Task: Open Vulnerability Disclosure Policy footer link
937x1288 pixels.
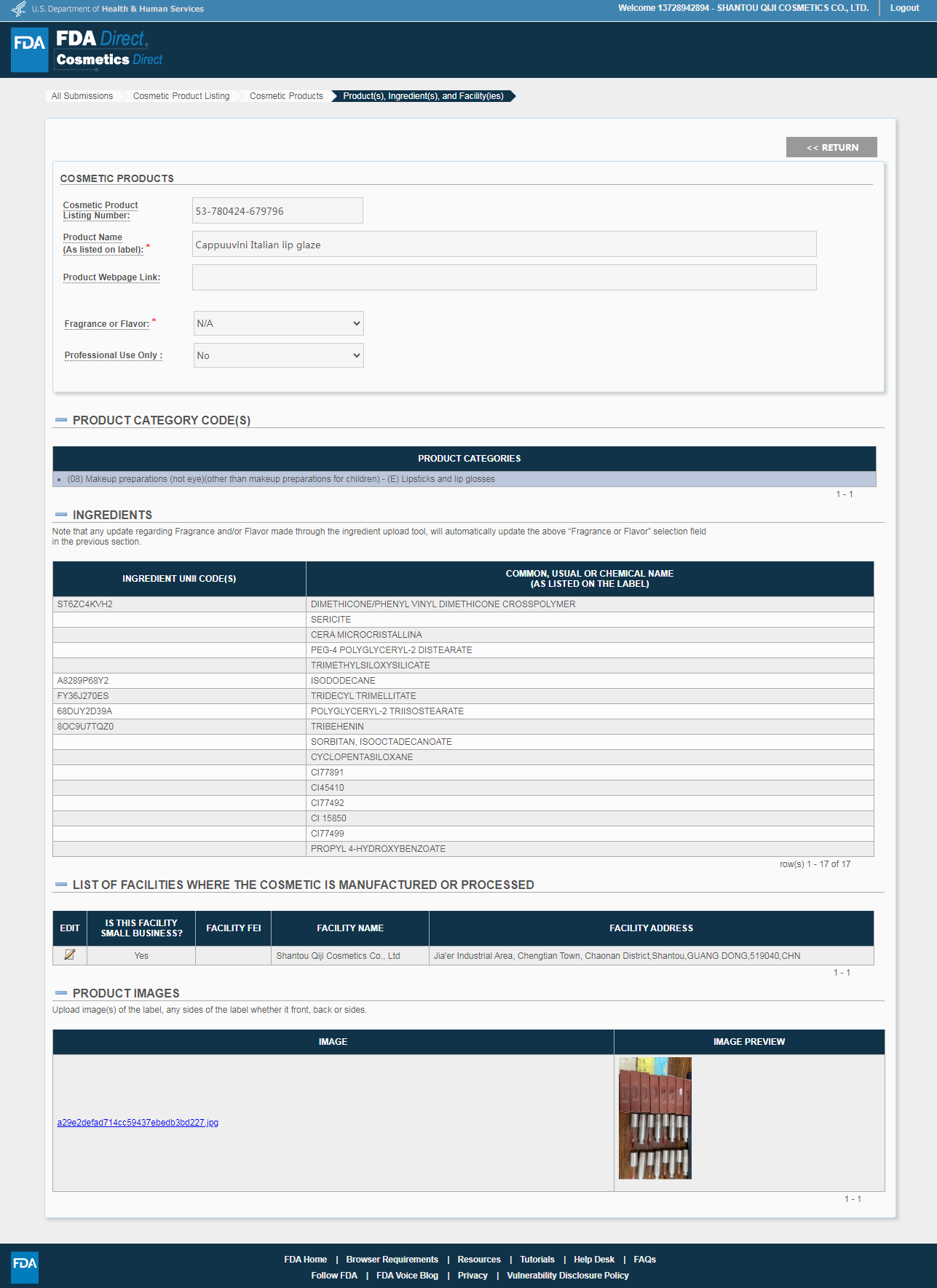Action: click(x=567, y=1276)
